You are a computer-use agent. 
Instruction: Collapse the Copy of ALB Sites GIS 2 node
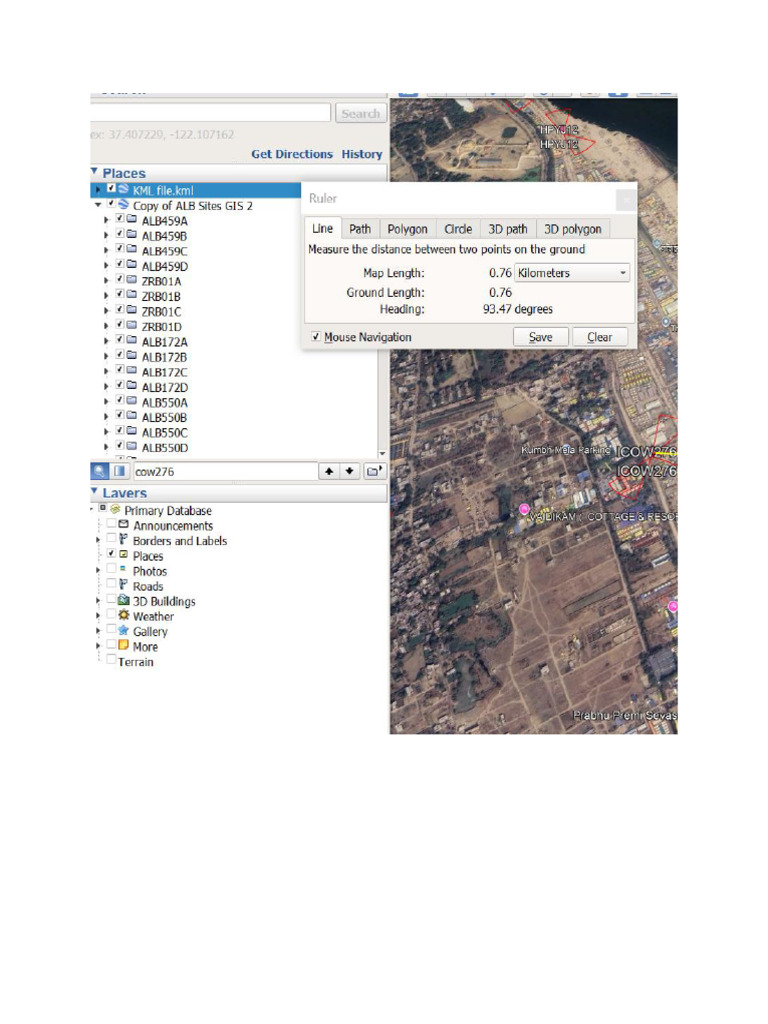[98, 204]
